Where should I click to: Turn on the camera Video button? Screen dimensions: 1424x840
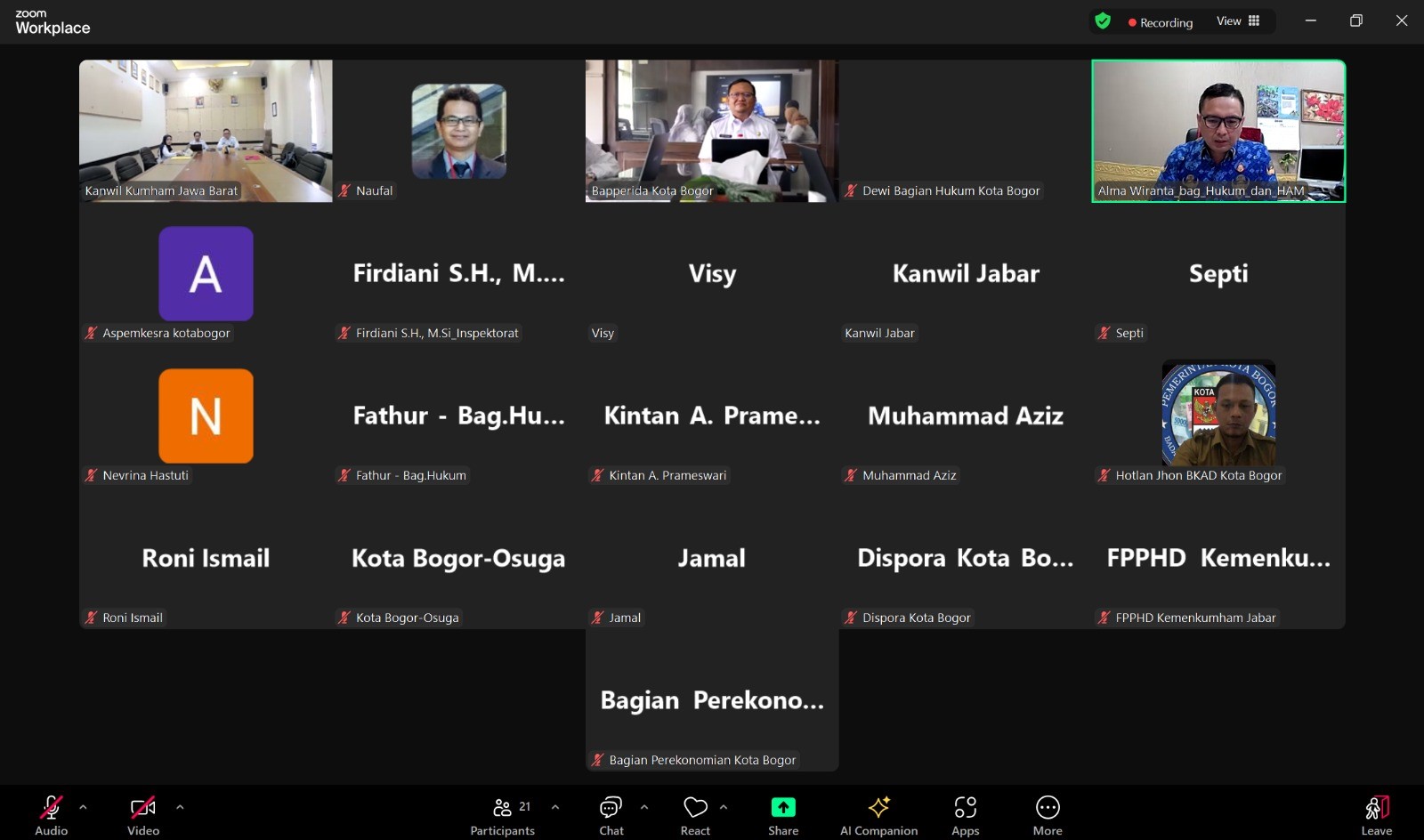click(x=142, y=814)
